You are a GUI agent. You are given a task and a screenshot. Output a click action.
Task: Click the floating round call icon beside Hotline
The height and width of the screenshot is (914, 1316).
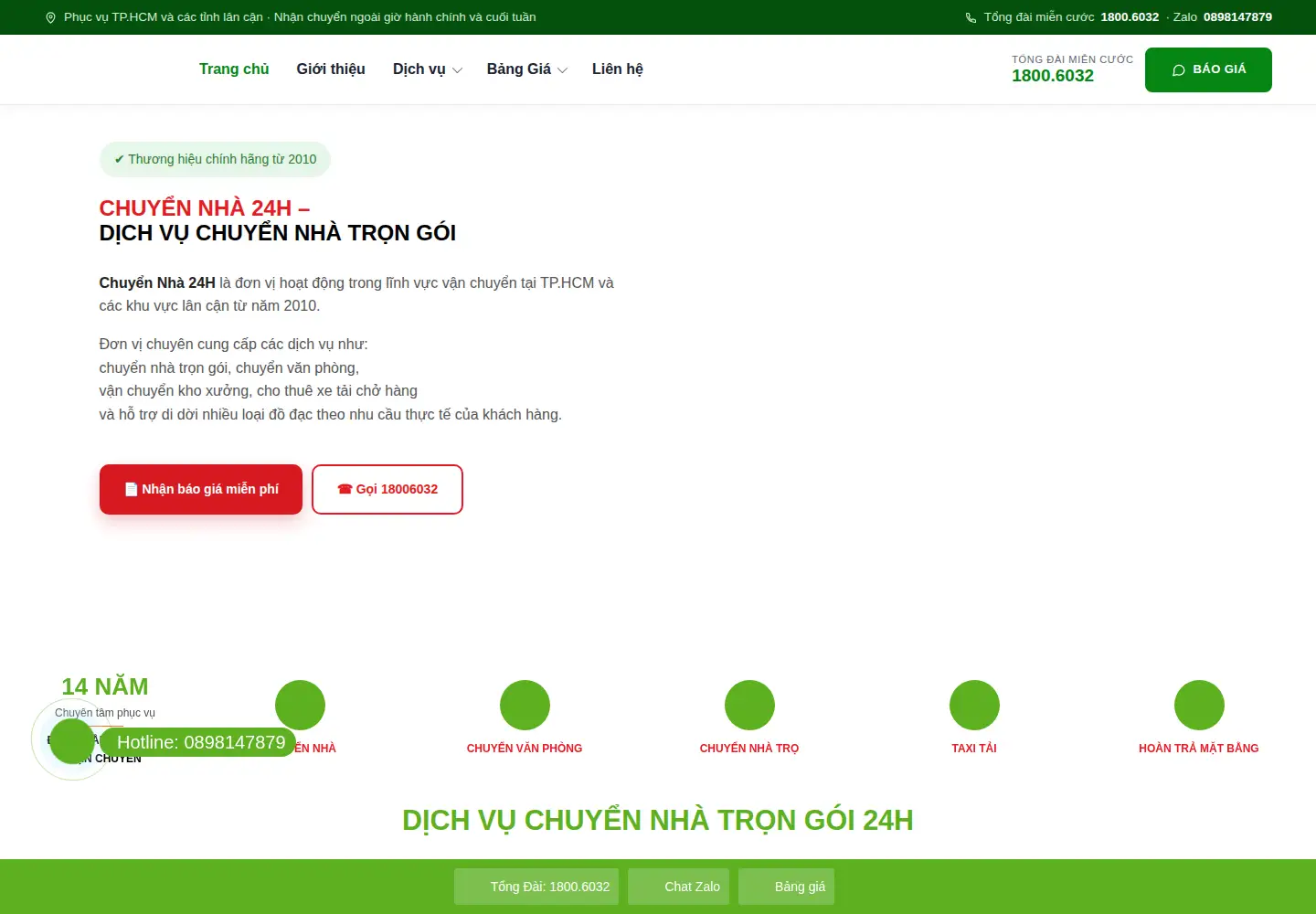[72, 740]
